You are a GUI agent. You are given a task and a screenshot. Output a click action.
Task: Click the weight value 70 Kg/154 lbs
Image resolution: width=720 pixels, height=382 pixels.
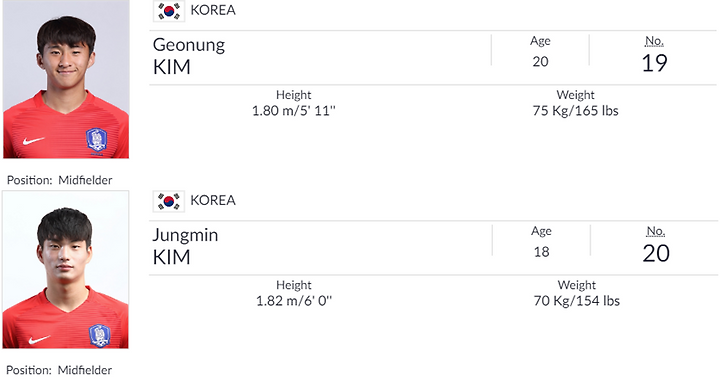point(577,301)
